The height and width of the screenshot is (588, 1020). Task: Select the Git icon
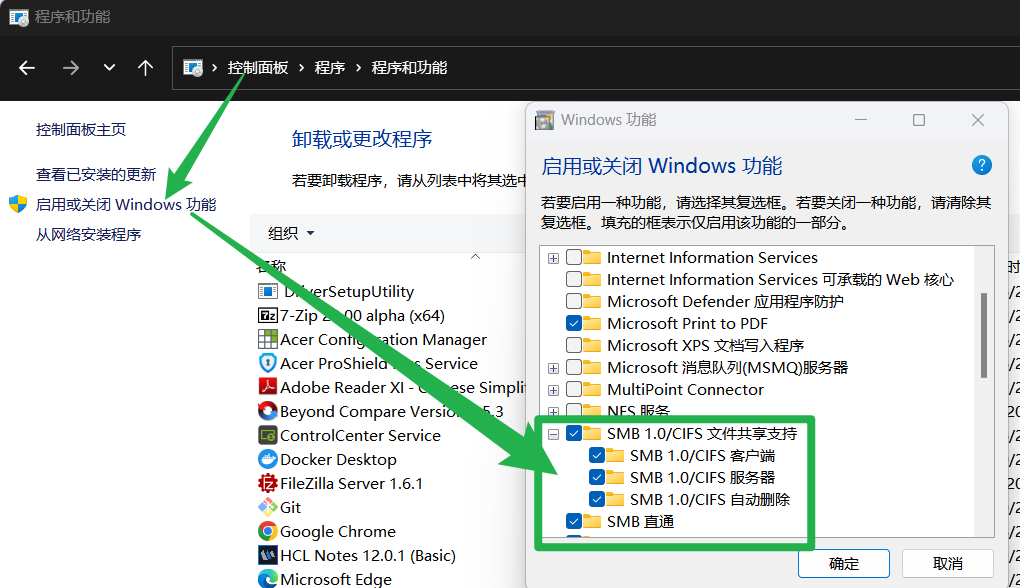click(x=267, y=507)
